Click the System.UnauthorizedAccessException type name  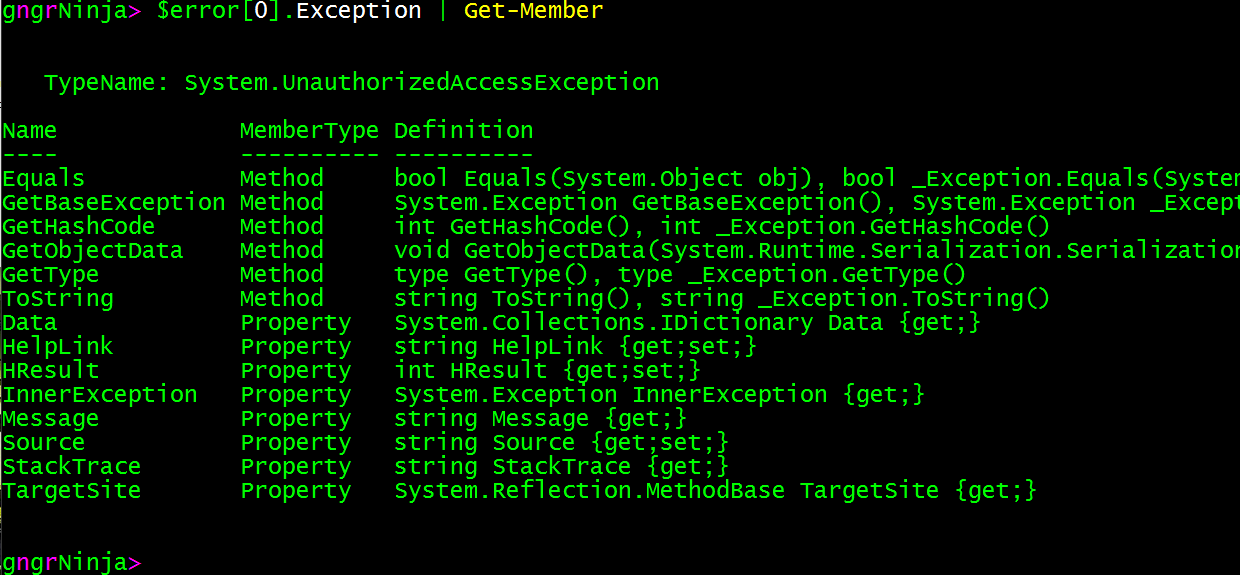421,83
